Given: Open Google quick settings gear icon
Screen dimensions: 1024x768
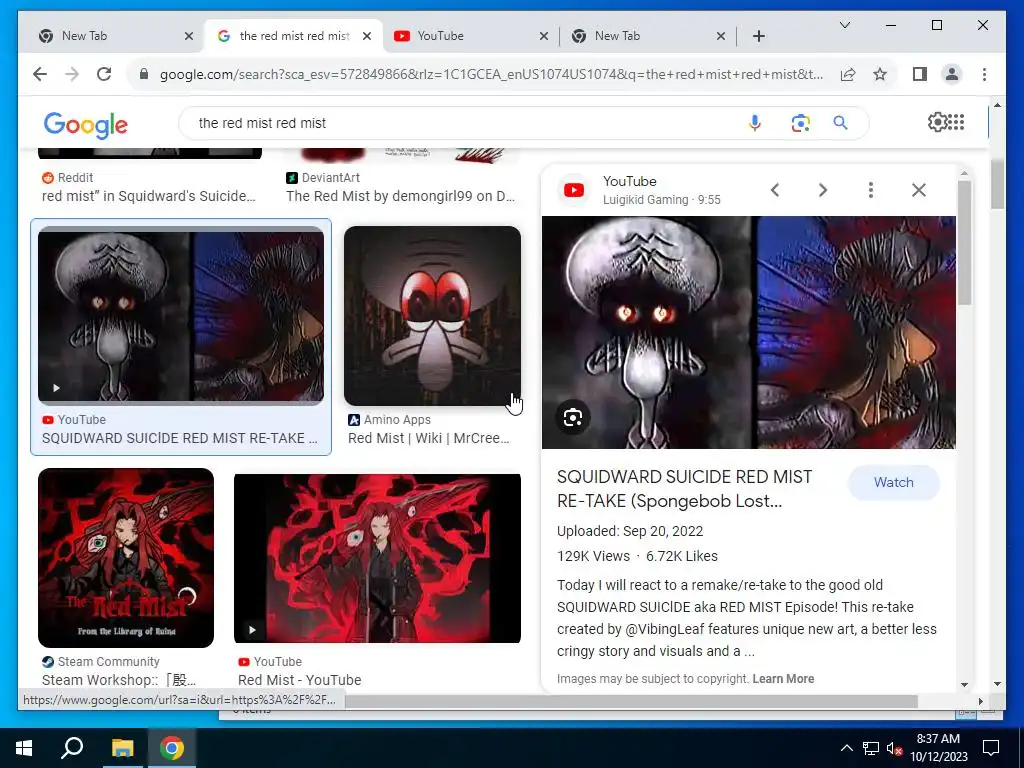Looking at the screenshot, I should [x=937, y=122].
